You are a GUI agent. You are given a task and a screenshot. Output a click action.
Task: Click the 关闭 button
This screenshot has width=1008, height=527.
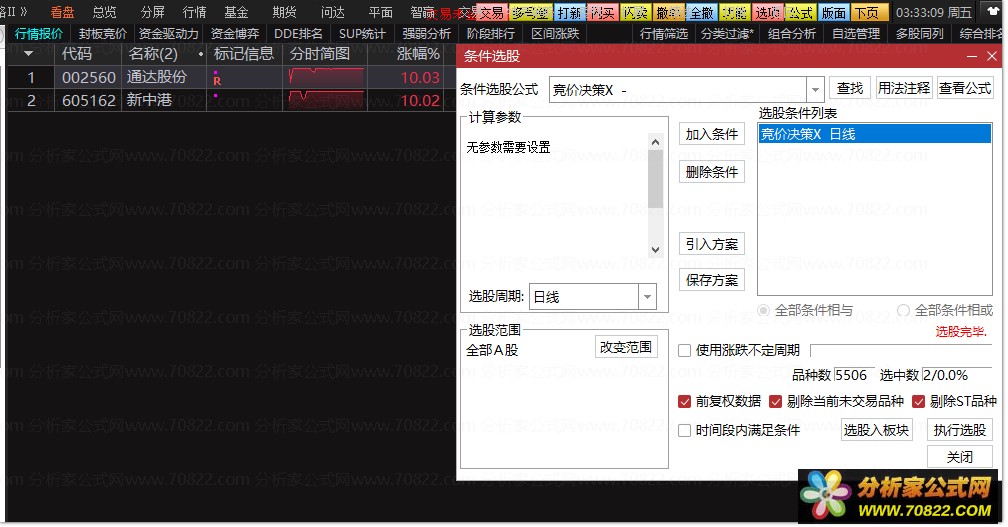[960, 457]
